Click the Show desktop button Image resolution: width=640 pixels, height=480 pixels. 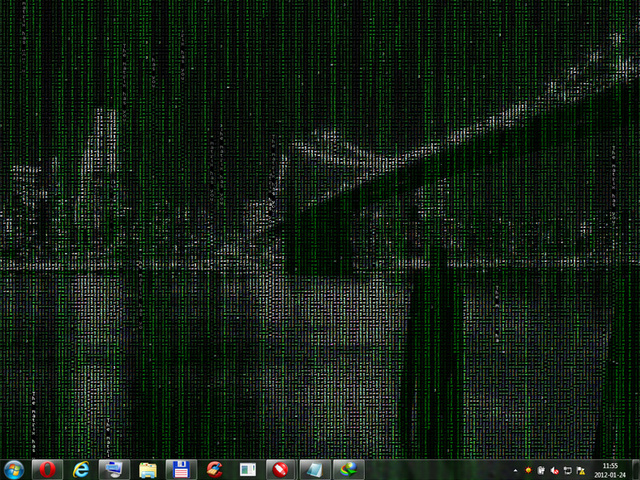point(636,469)
